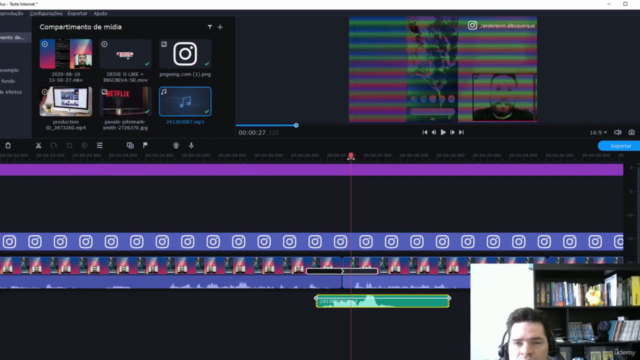640x360 pixels.
Task: Click the record video webcam icon
Action: (x=176, y=145)
